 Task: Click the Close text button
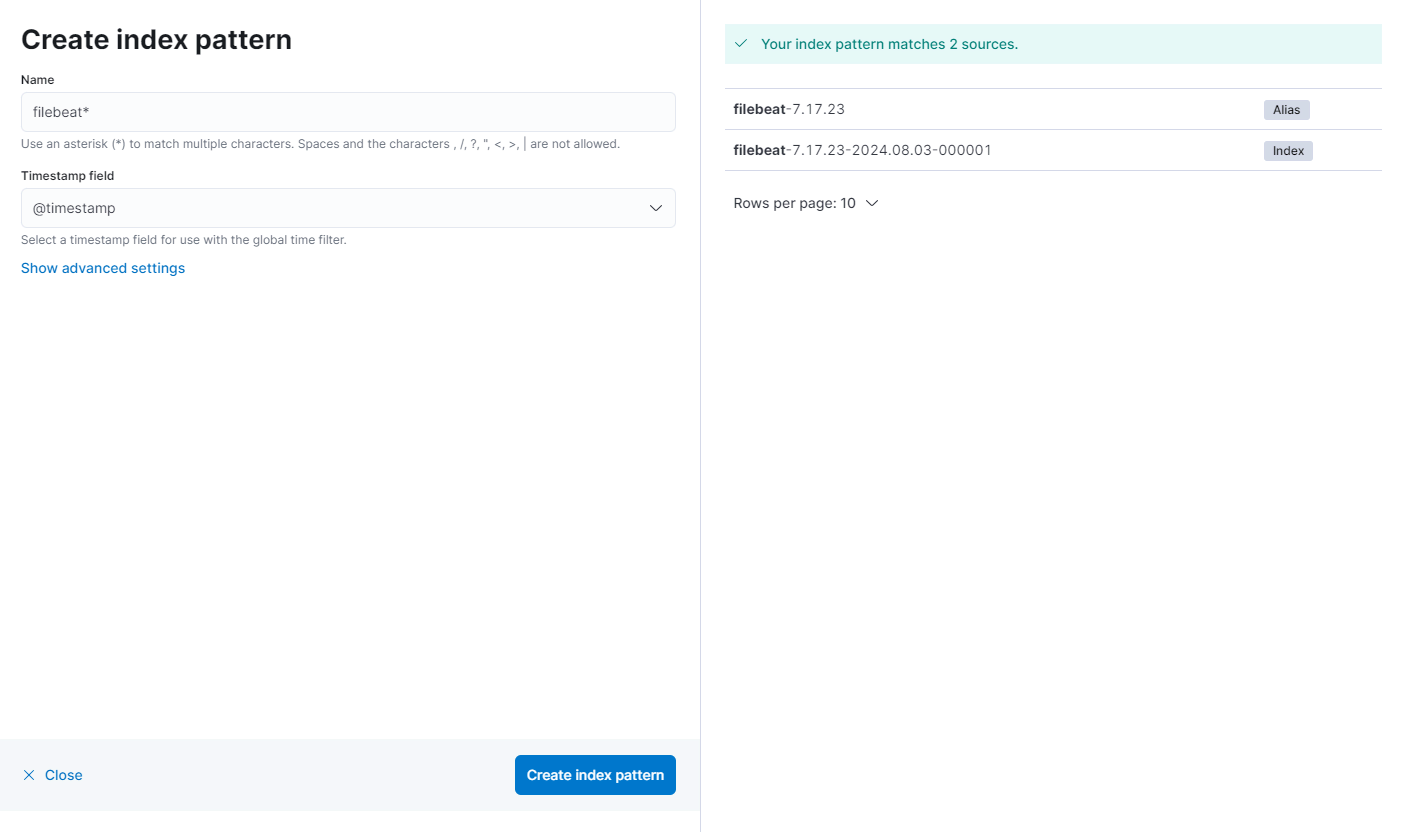(64, 775)
